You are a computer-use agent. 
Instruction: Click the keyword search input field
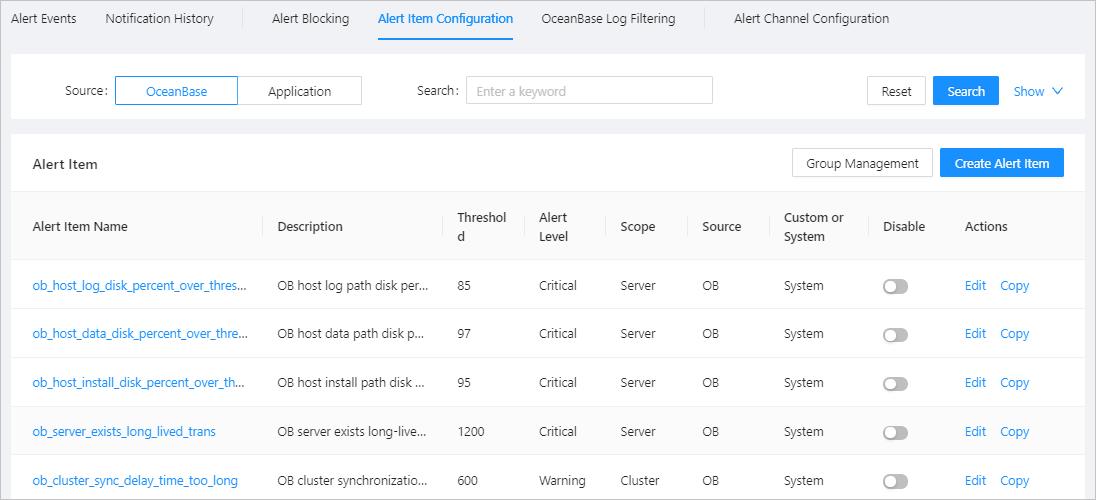(589, 91)
